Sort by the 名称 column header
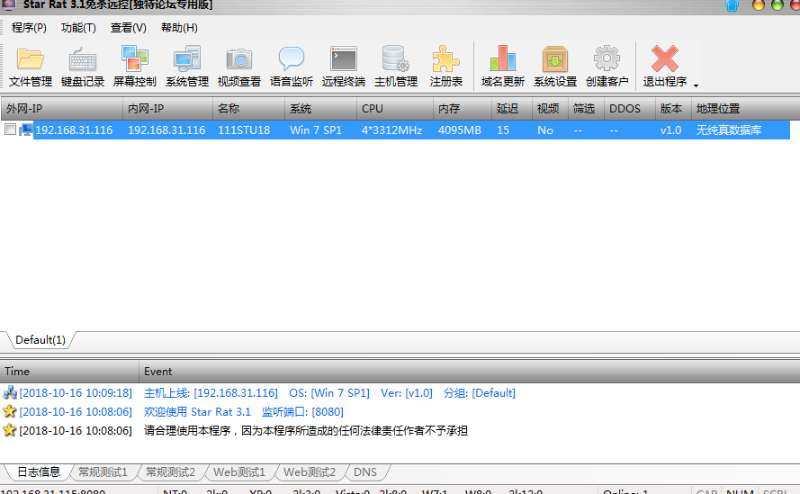Viewport: 800px width, 494px height. pyautogui.click(x=248, y=108)
